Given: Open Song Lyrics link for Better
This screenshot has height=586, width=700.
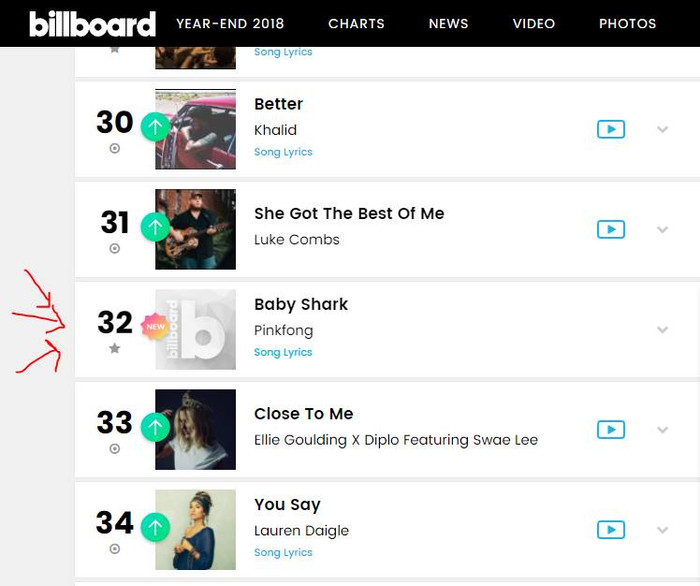Looking at the screenshot, I should [x=283, y=152].
